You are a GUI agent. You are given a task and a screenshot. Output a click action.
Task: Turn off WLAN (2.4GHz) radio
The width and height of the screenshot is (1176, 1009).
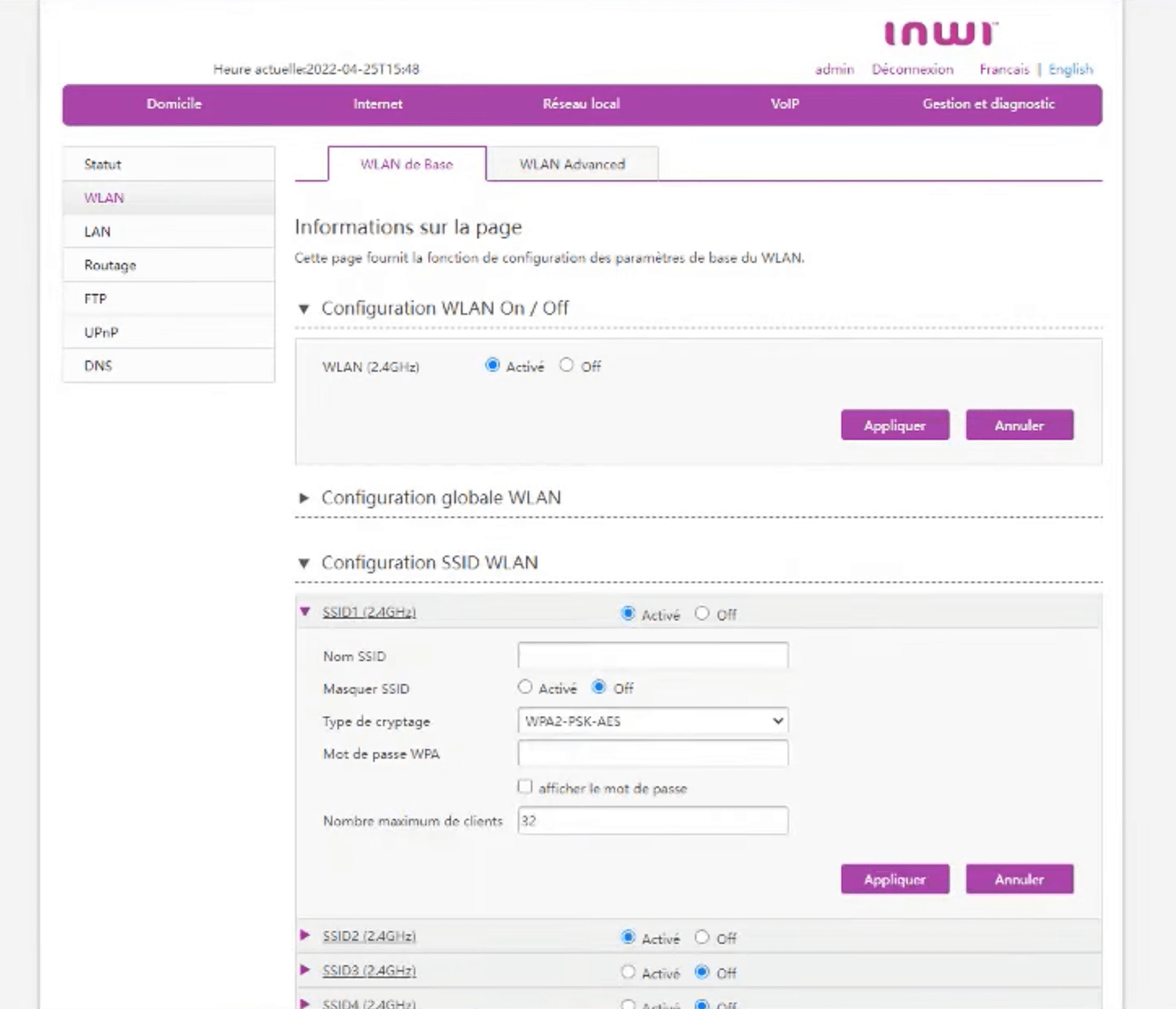(567, 365)
